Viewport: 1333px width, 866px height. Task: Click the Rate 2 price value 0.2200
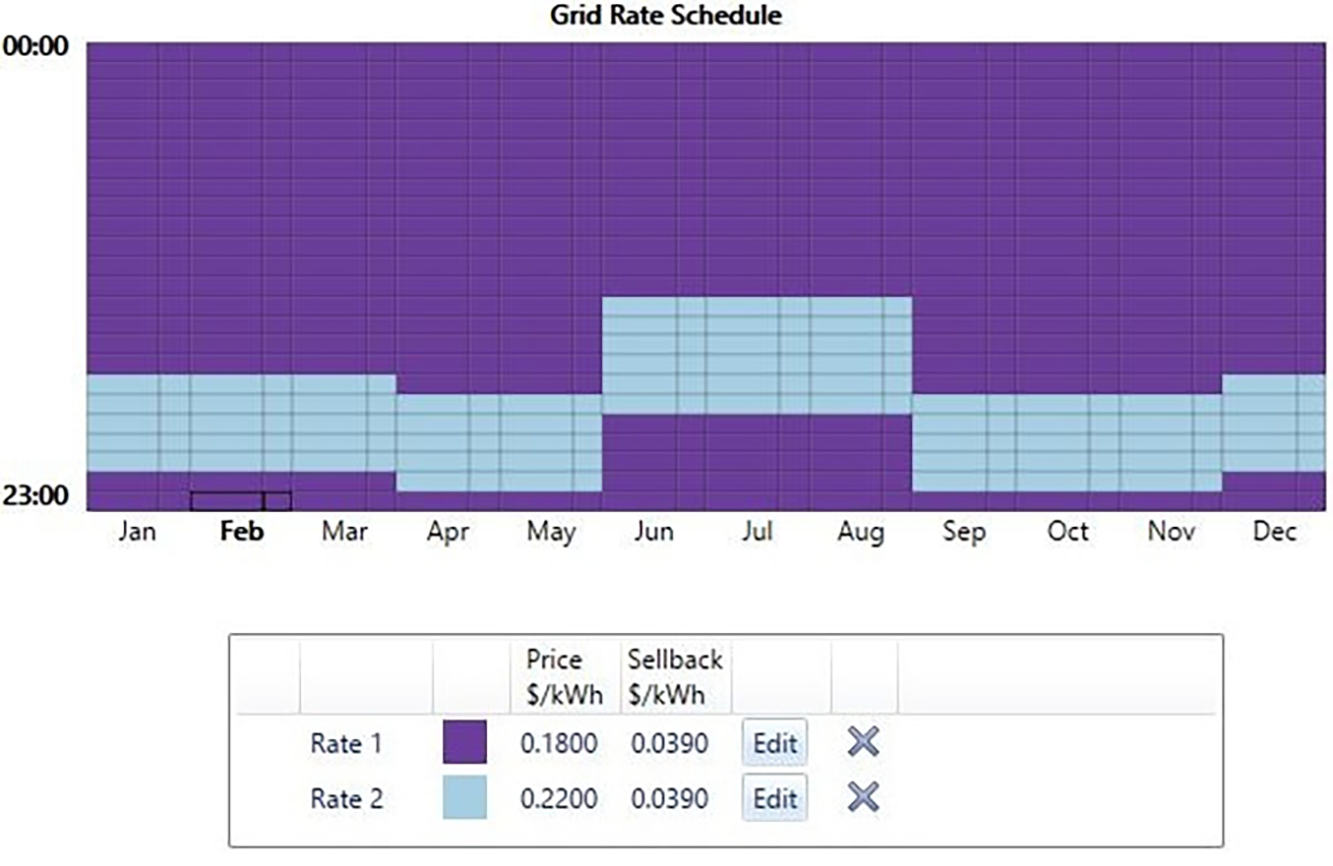pos(558,799)
